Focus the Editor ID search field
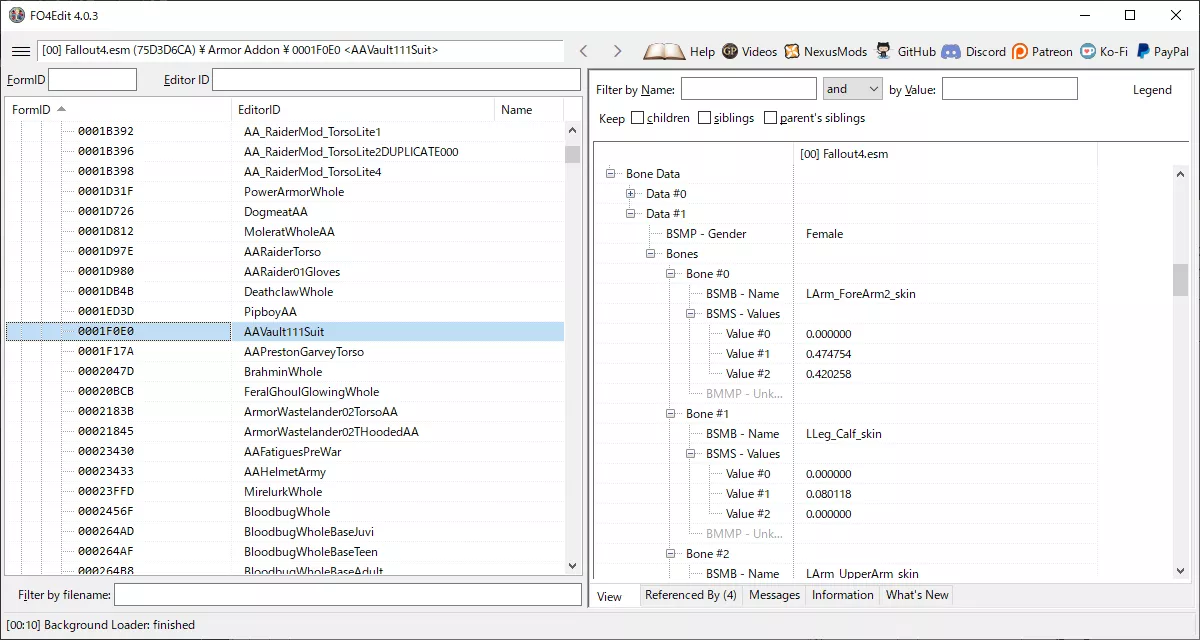Image resolution: width=1200 pixels, height=640 pixels. [396, 80]
